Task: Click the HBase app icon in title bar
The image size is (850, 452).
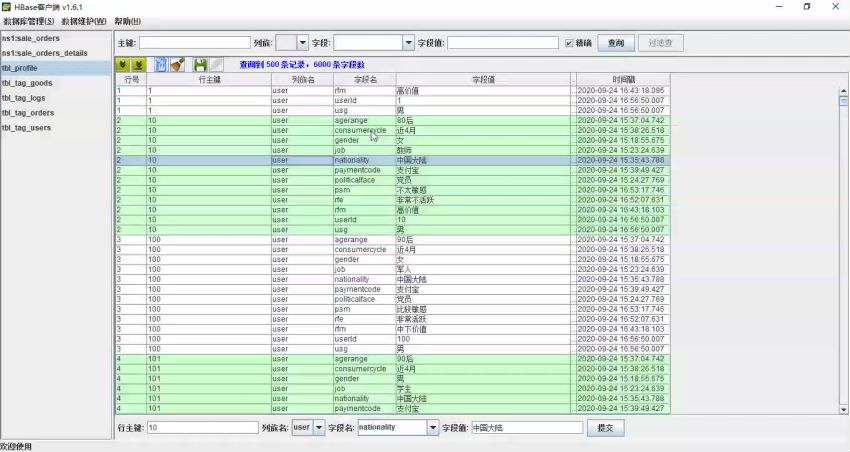Action: (7, 6)
